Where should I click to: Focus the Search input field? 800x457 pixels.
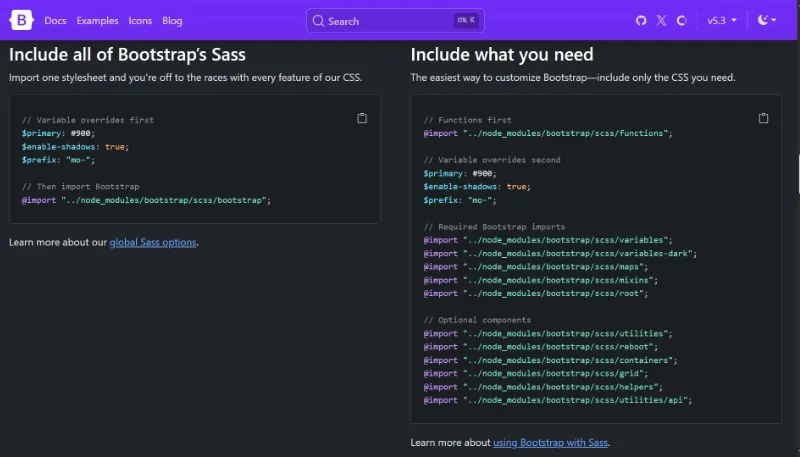[x=395, y=21]
